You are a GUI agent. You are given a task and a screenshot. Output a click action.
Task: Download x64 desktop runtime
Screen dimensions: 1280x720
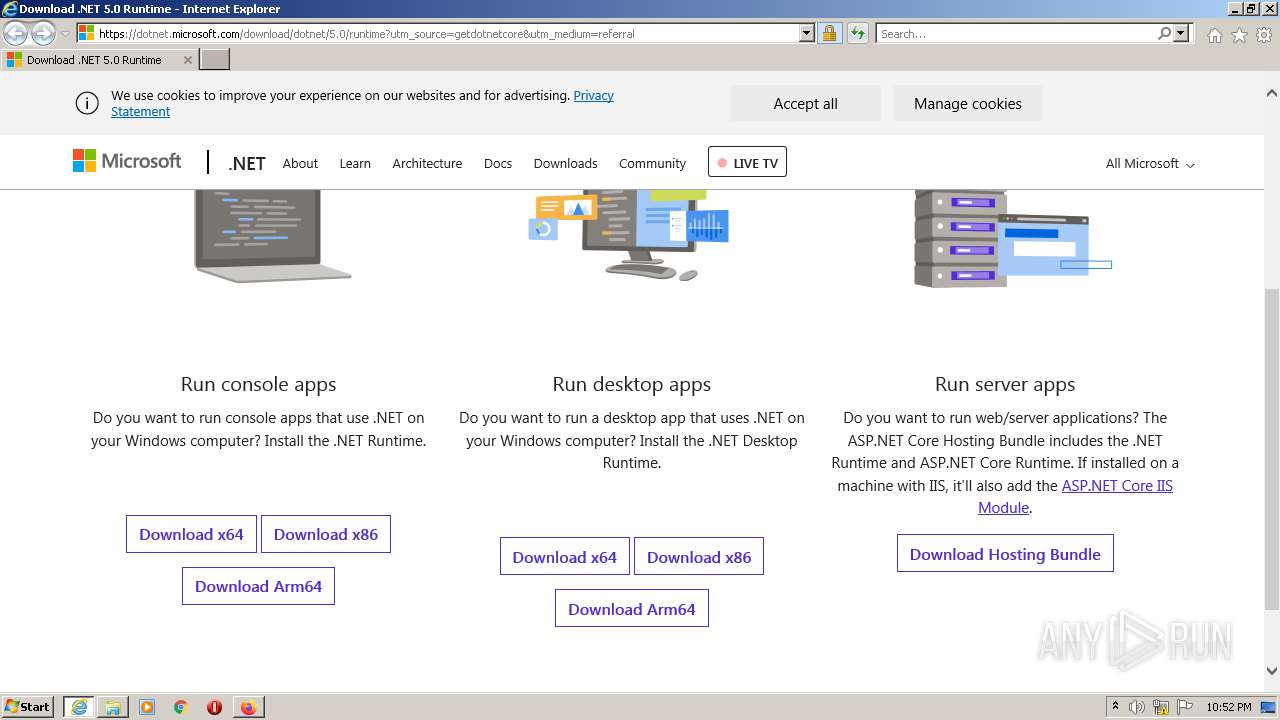[565, 557]
